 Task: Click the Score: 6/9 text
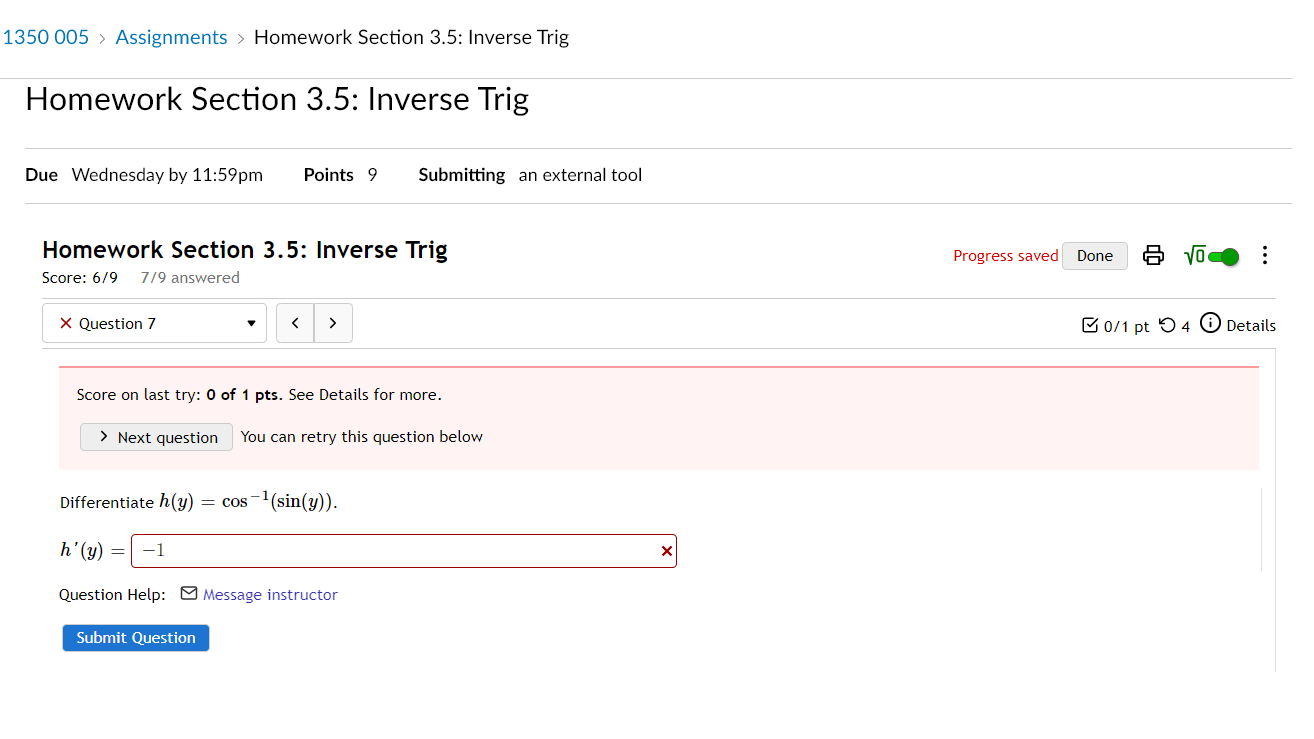(x=80, y=278)
